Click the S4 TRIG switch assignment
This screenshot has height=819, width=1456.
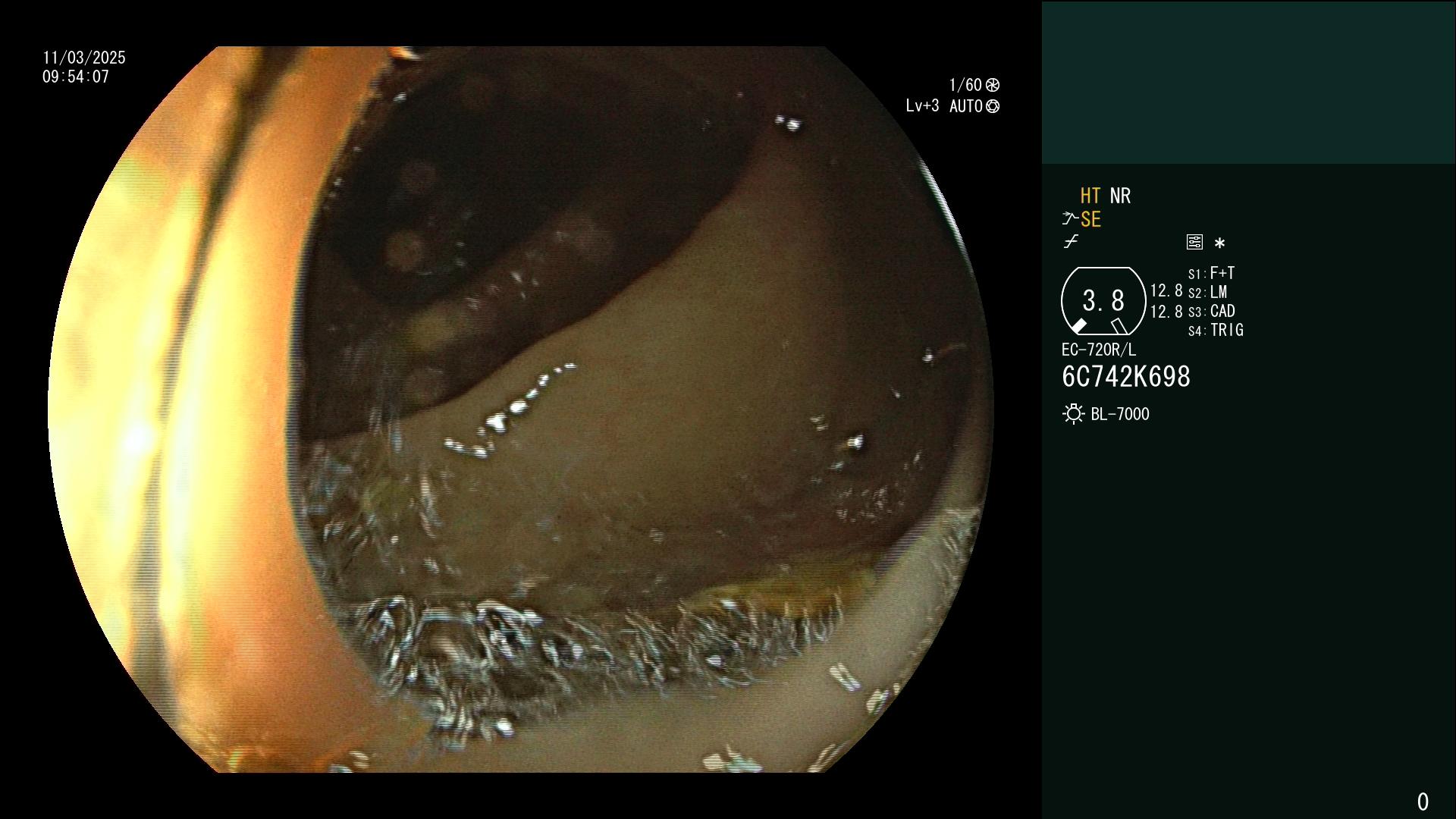(1216, 330)
